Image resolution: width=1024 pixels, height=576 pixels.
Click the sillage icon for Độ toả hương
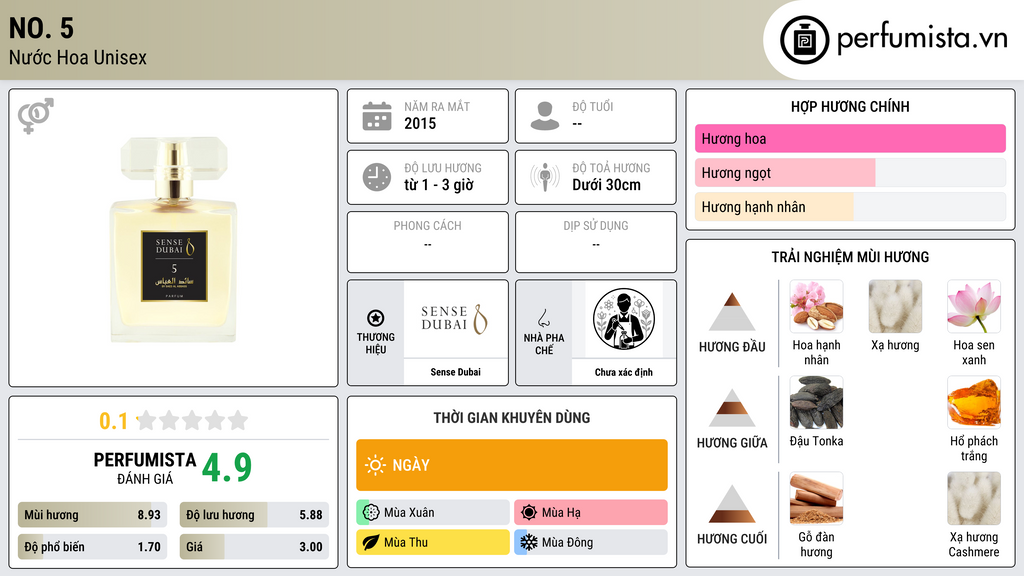coord(545,177)
